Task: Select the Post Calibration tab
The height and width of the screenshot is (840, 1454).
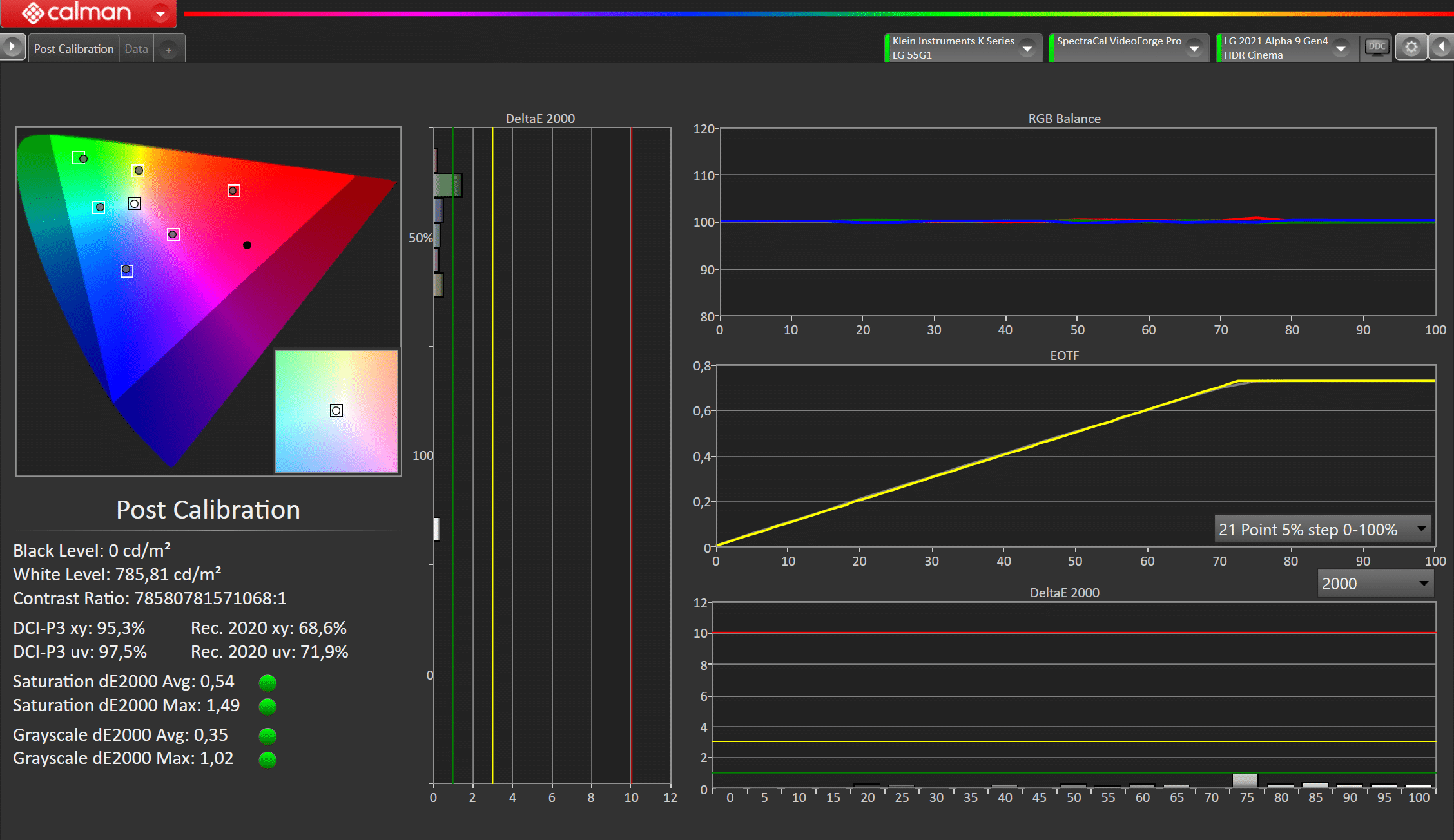Action: pos(73,49)
